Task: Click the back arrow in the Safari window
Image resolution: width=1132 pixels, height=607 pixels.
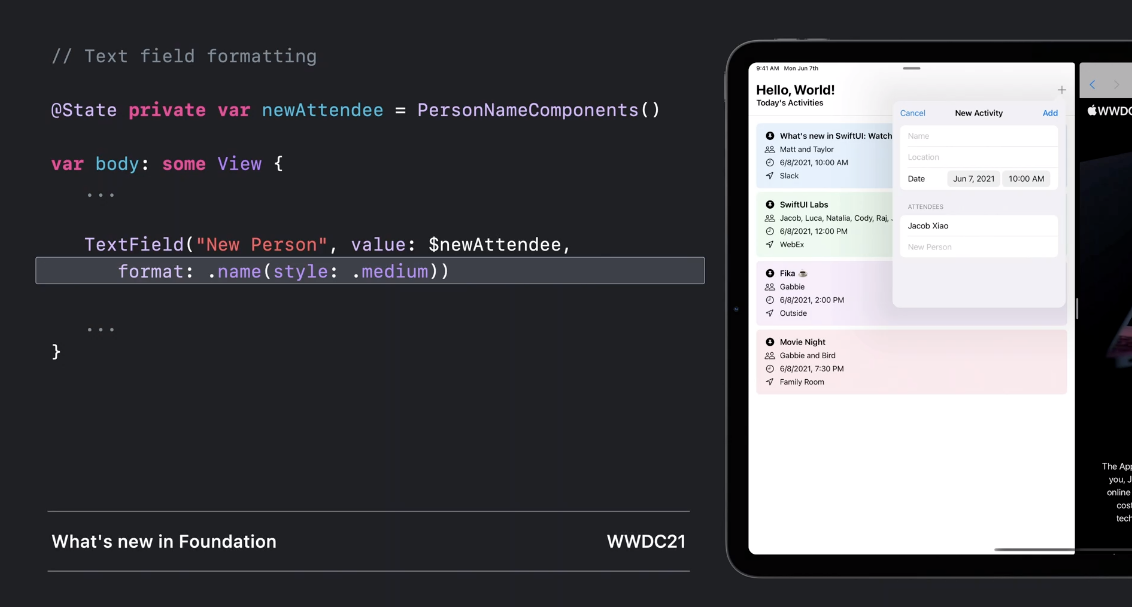Action: [x=1092, y=84]
